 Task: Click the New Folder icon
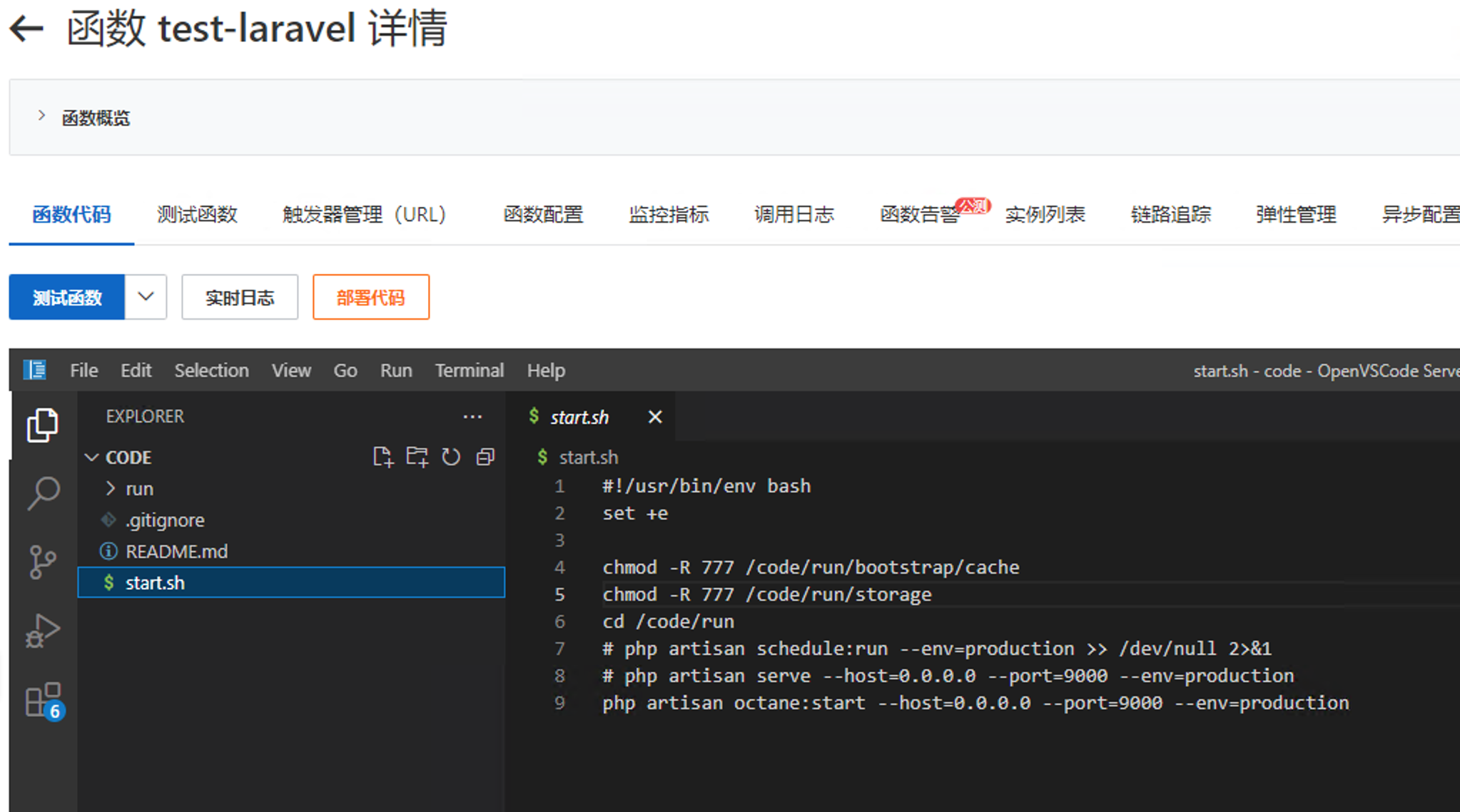[417, 457]
